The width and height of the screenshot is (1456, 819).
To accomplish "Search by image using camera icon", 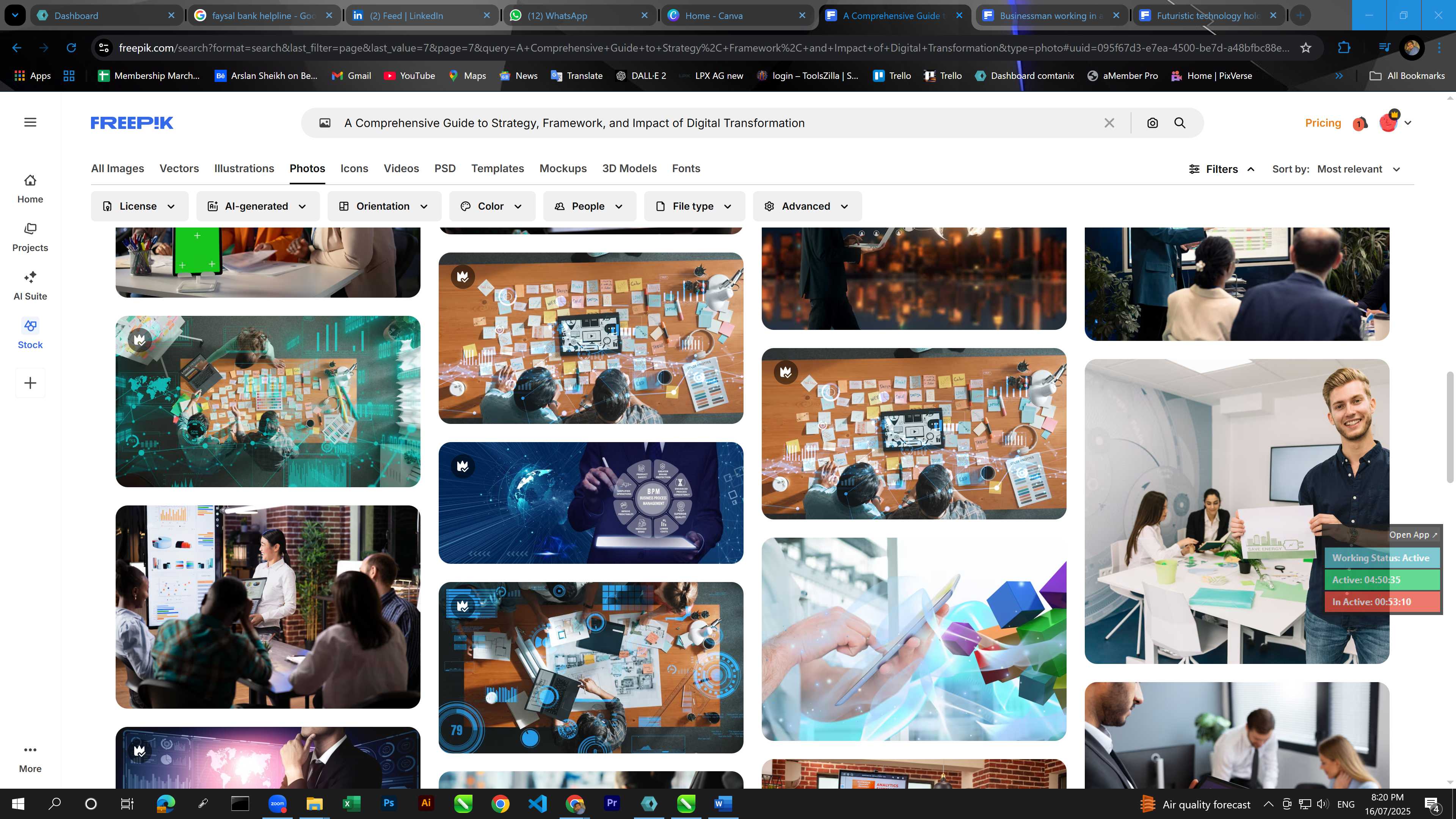I will (x=1153, y=122).
